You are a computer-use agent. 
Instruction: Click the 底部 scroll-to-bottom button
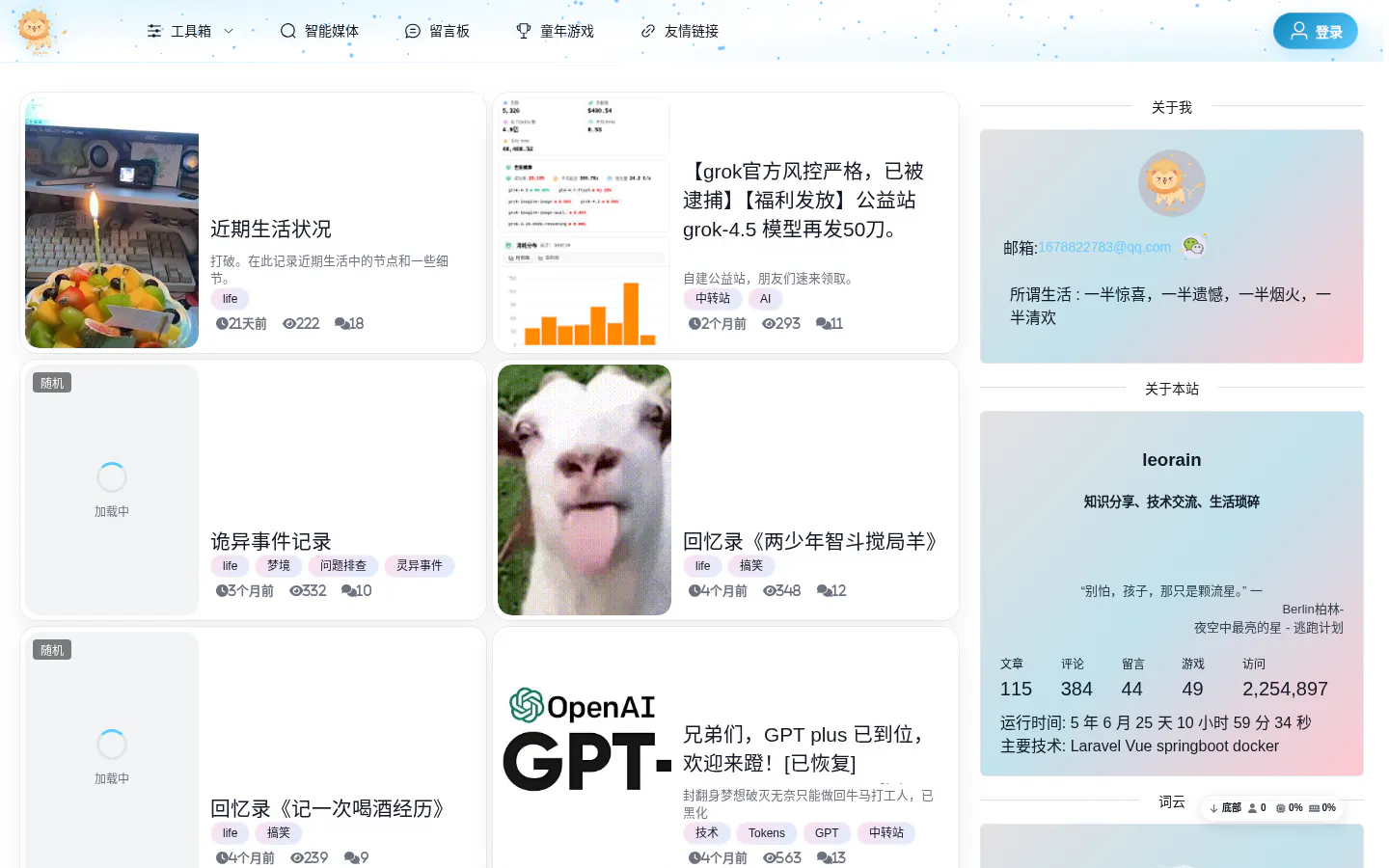(x=1225, y=808)
